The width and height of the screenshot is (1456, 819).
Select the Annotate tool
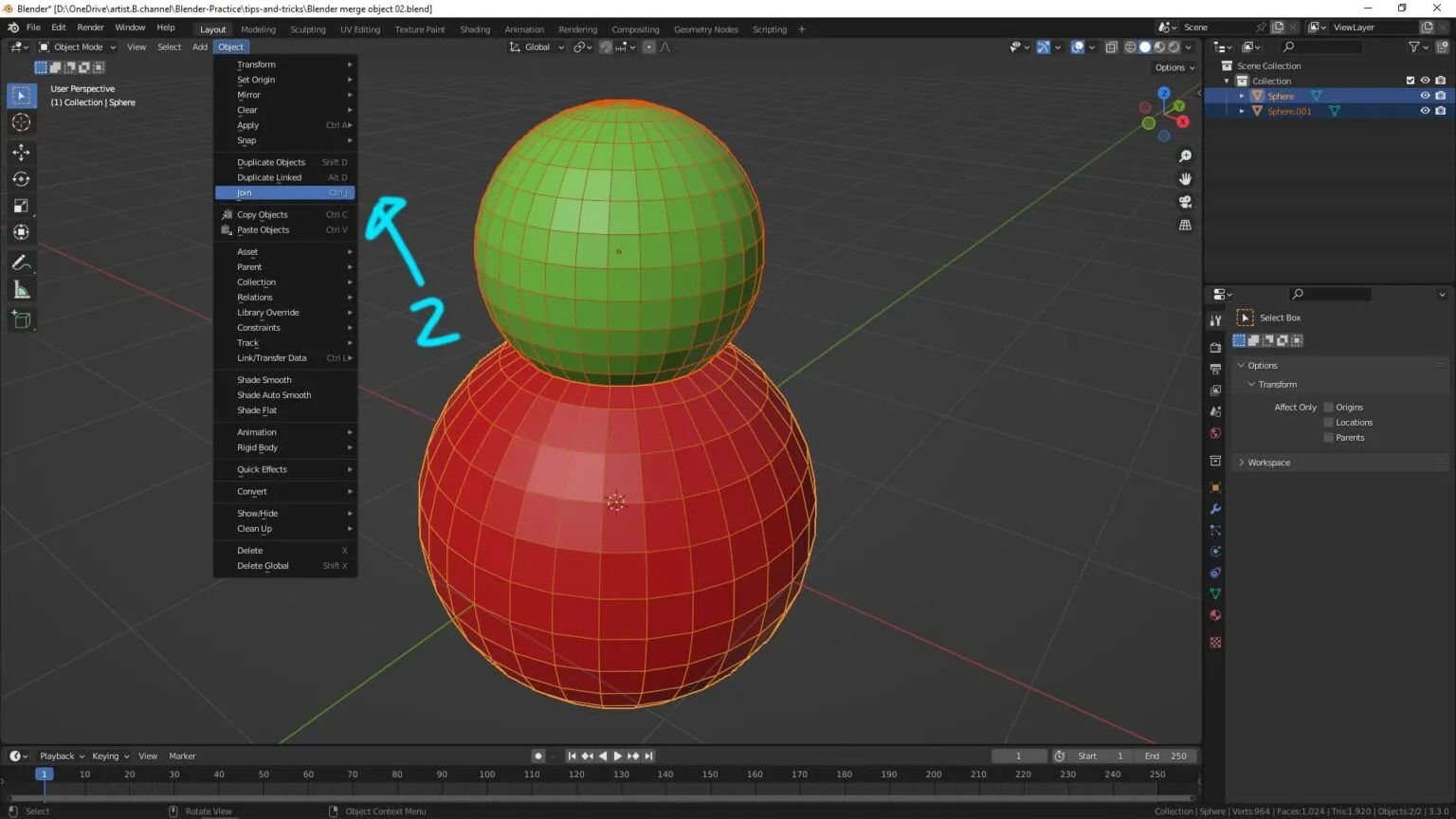point(21,263)
